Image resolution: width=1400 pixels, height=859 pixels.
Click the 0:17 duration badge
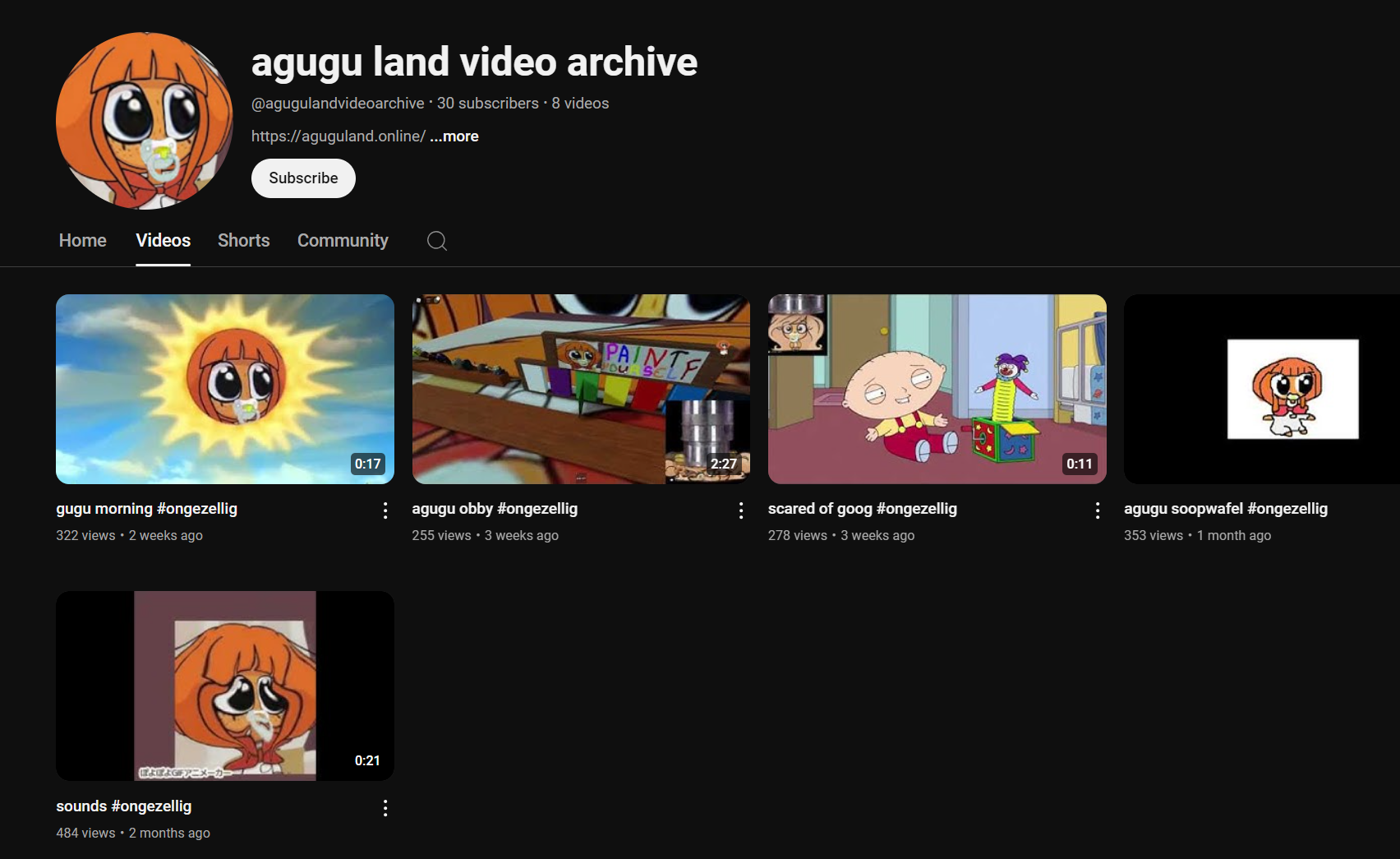[367, 464]
